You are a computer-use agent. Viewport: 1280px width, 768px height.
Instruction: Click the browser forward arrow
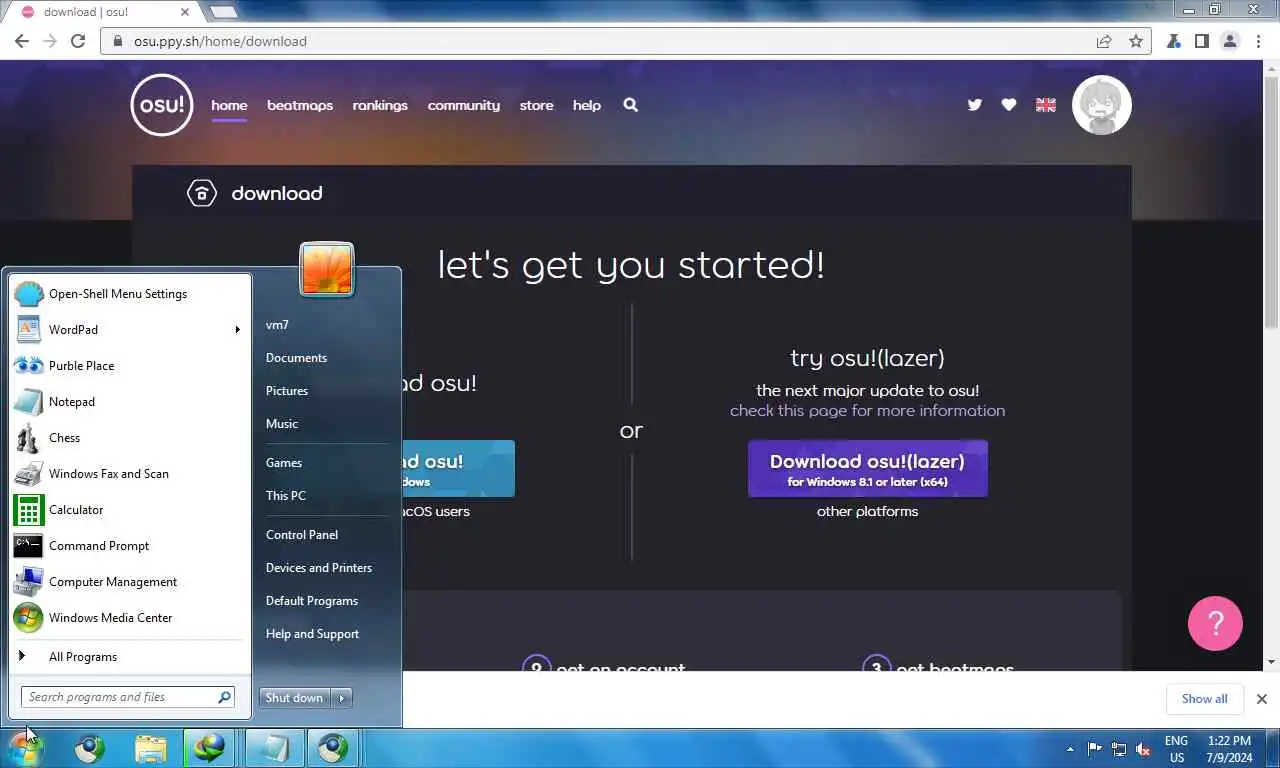coord(50,41)
